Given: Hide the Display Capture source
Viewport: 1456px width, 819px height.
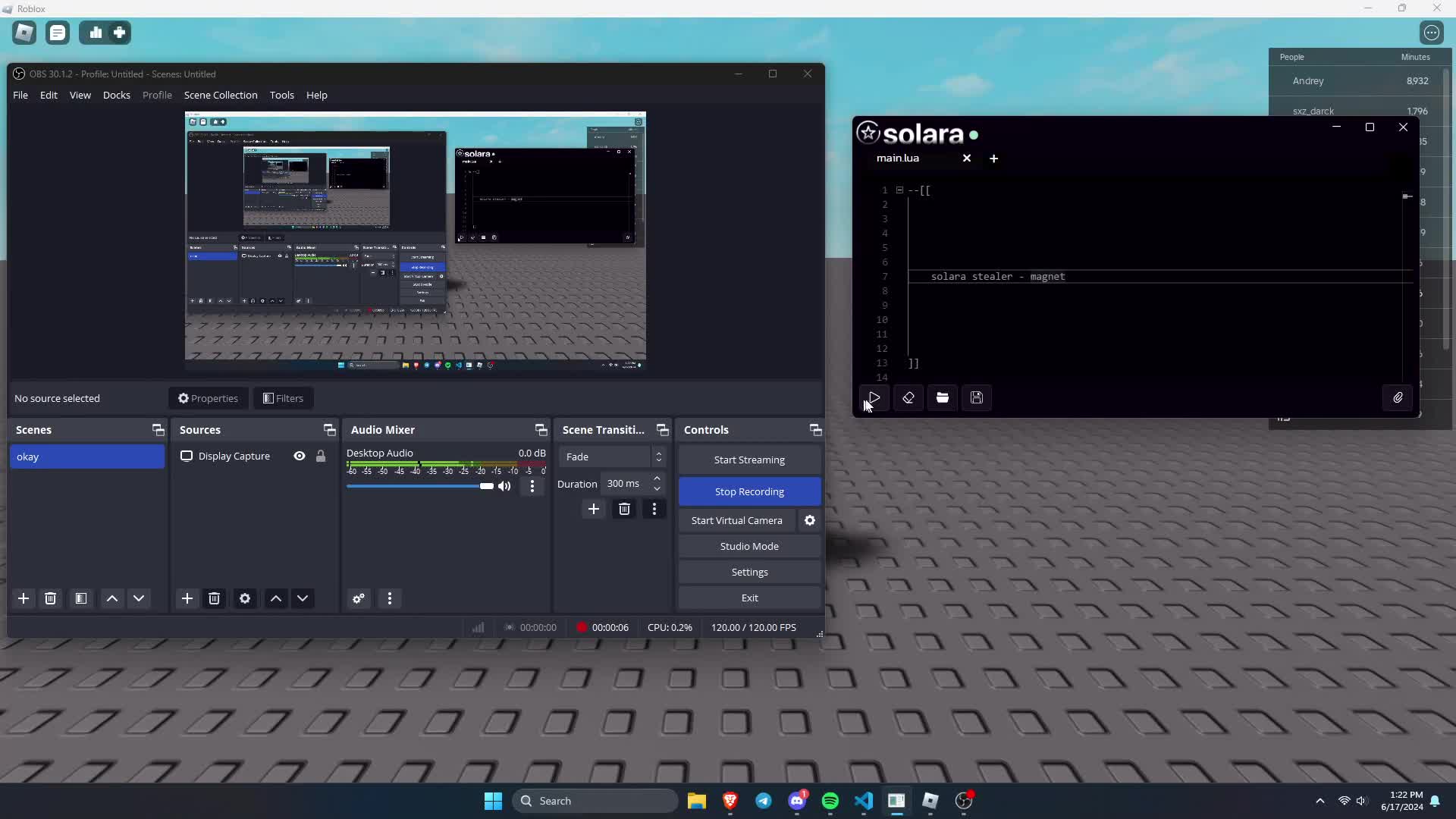Looking at the screenshot, I should click(x=299, y=456).
